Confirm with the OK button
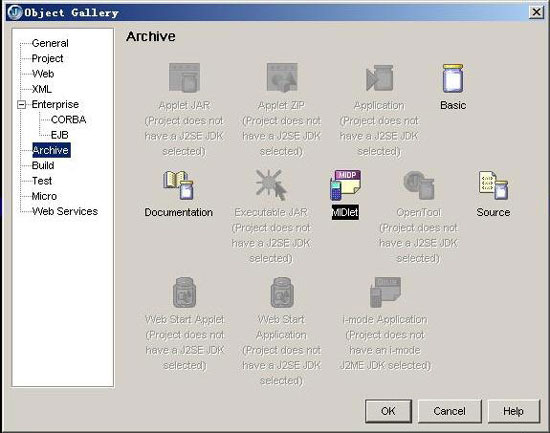Viewport: 550px width, 433px height. click(388, 411)
